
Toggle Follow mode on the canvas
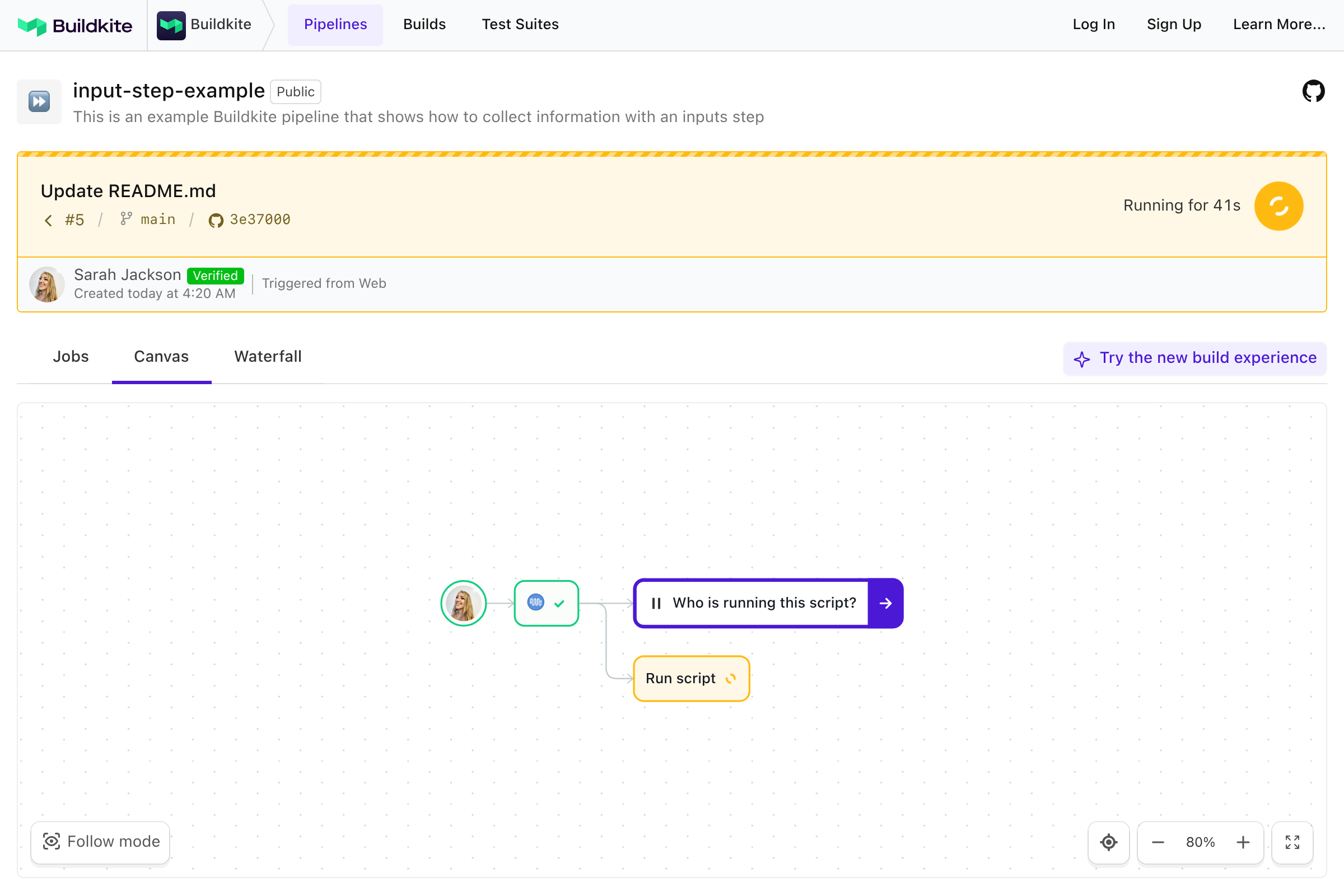(101, 842)
